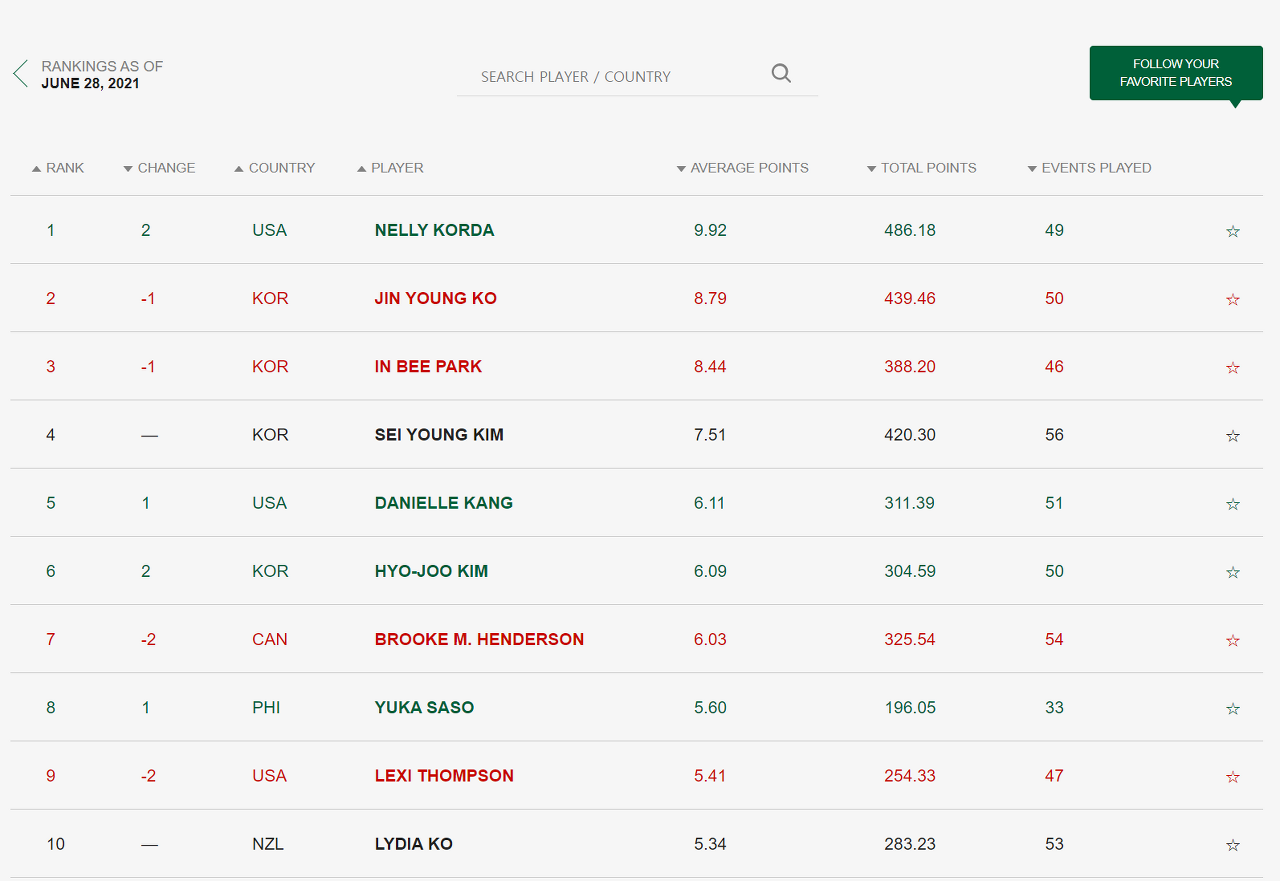Open Lexi Thompson's player page
Screen dimensions: 1280x881
coord(444,776)
